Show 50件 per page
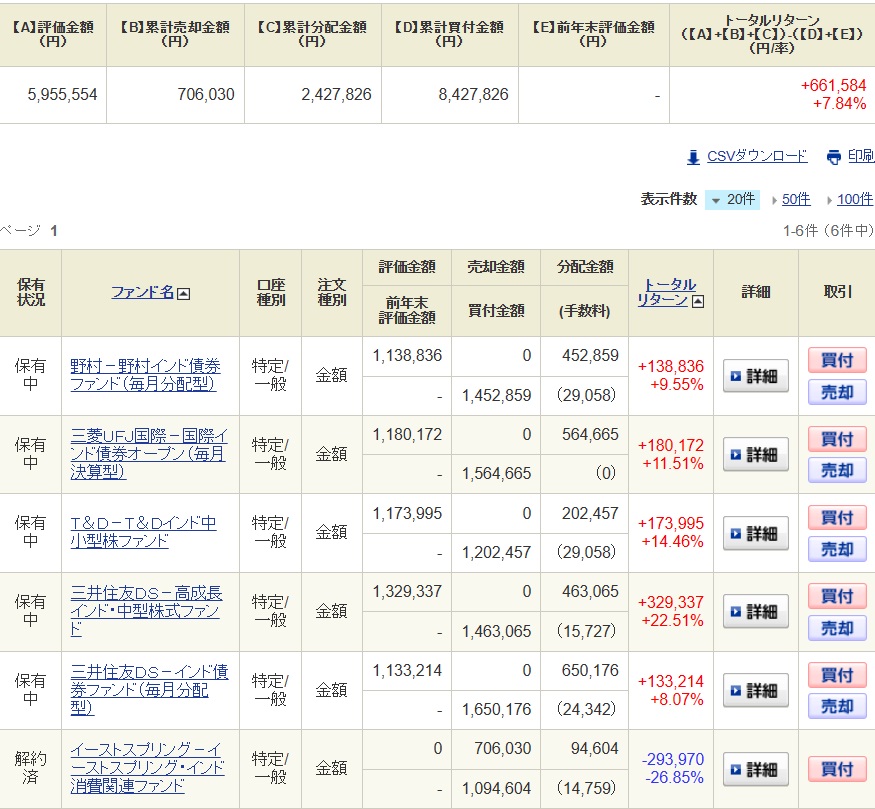The width and height of the screenshot is (875, 809). click(796, 200)
